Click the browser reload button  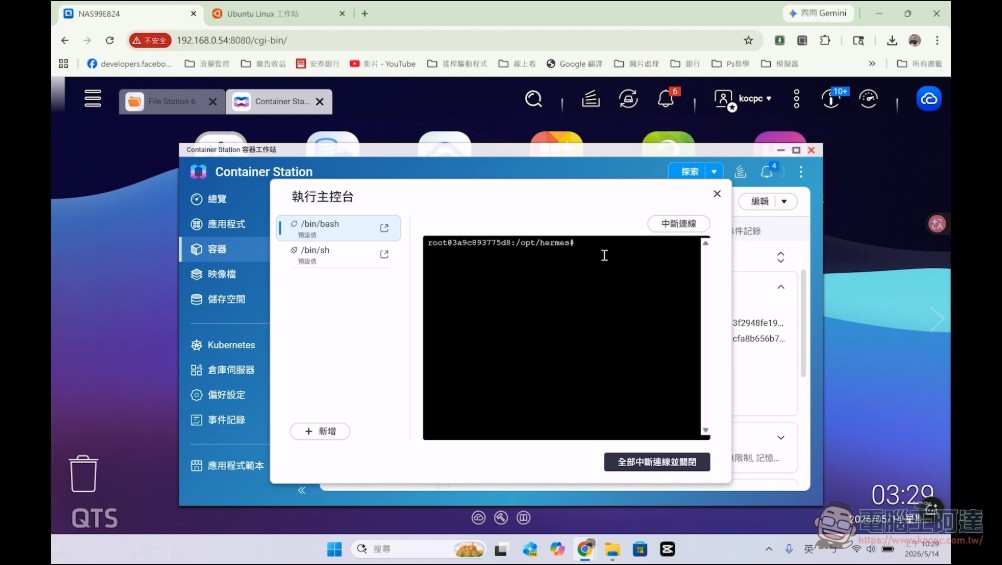pyautogui.click(x=110, y=40)
